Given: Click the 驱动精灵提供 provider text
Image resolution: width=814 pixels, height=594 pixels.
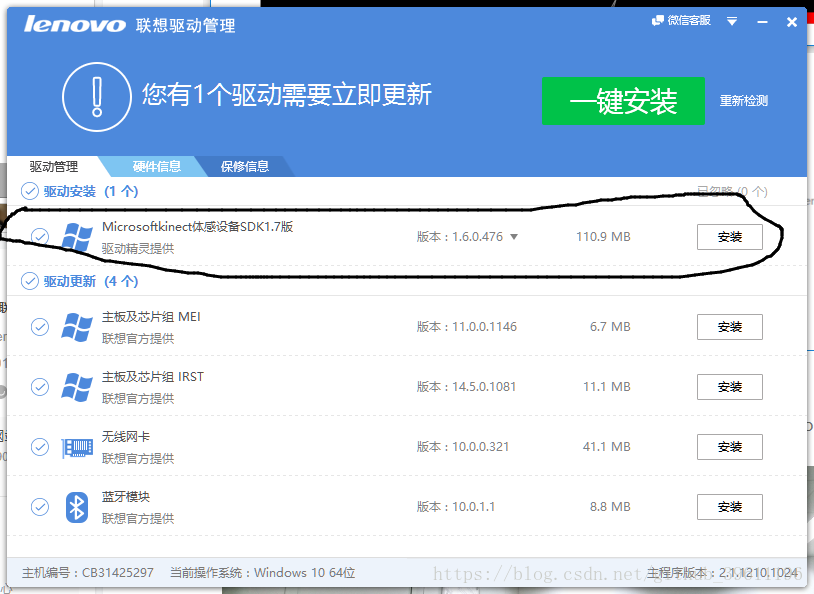Looking at the screenshot, I should tap(138, 249).
